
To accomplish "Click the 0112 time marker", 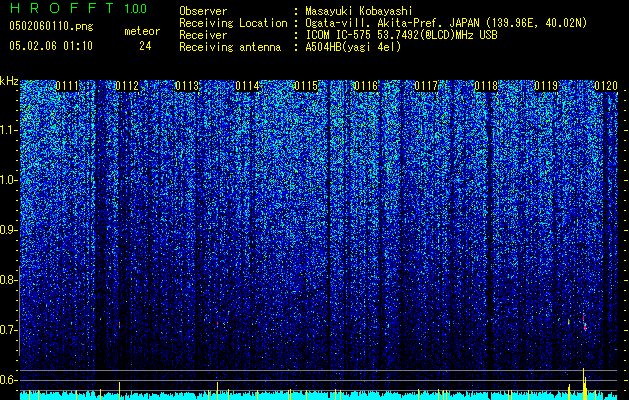I will pos(127,86).
